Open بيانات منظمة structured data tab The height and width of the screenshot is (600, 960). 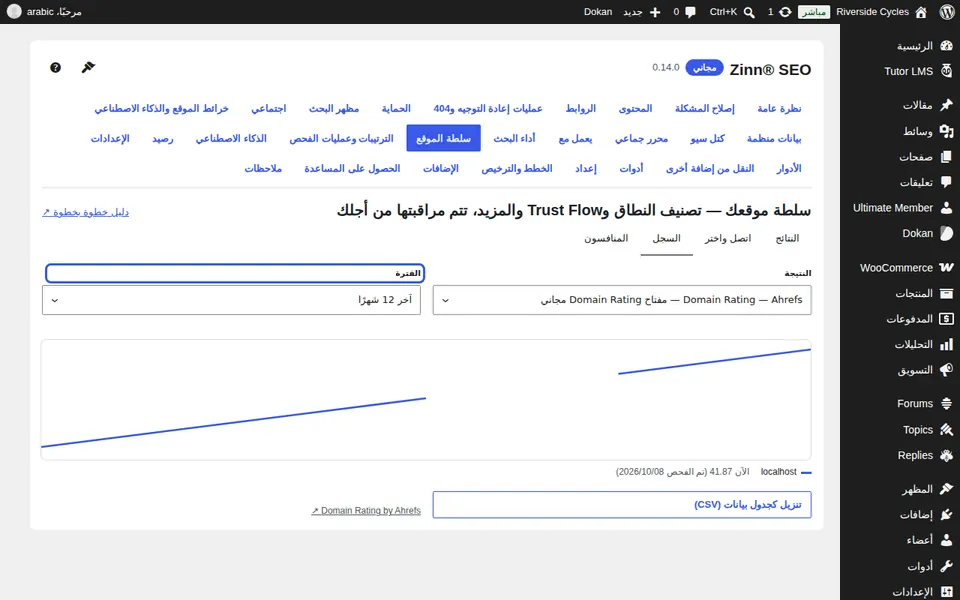pos(774,138)
